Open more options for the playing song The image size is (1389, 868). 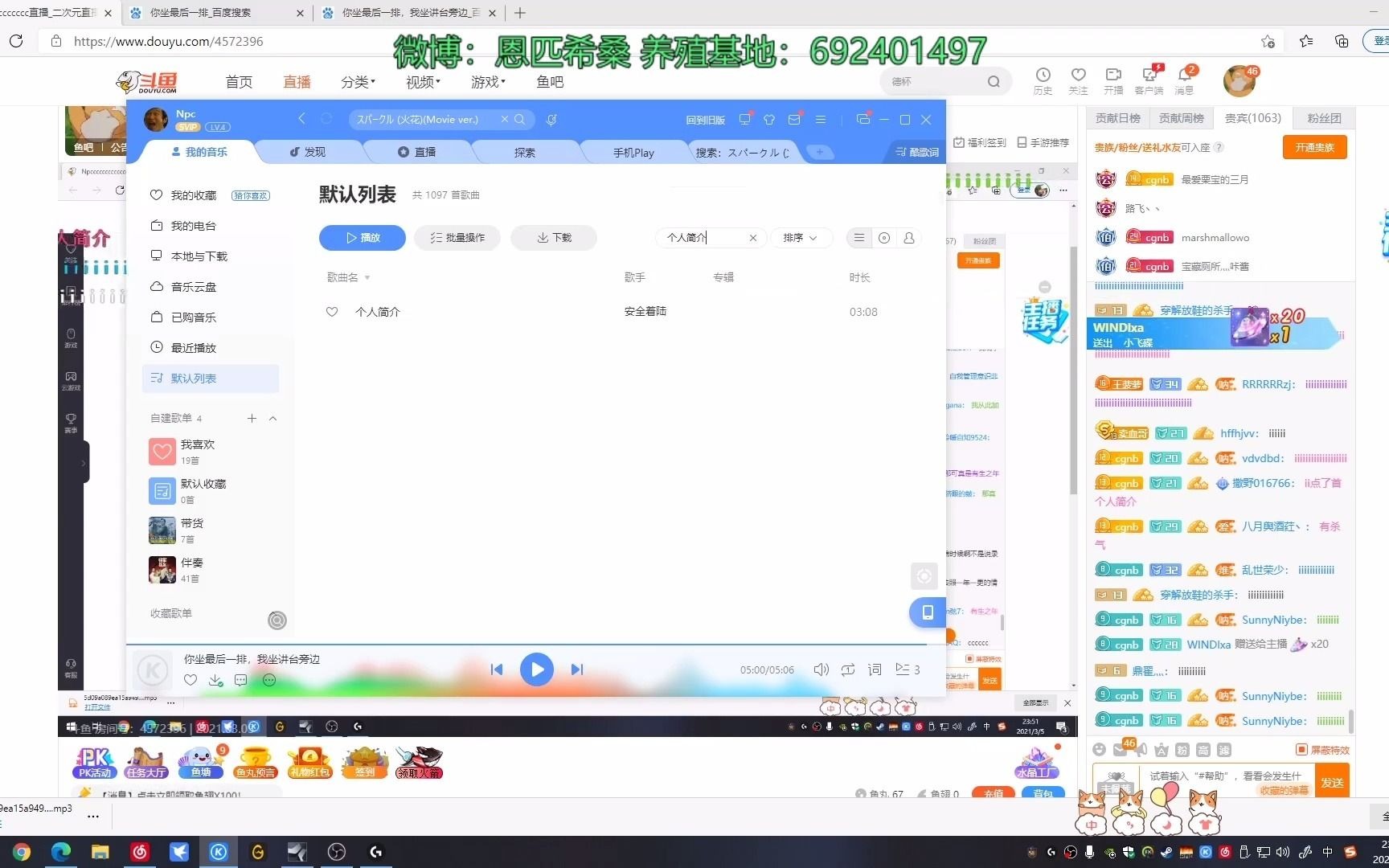click(269, 680)
